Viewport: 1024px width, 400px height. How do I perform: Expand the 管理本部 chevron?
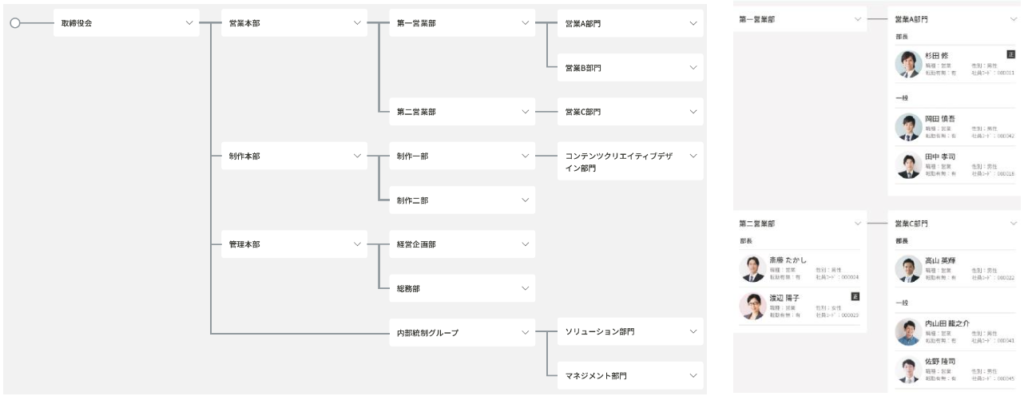(x=357, y=244)
